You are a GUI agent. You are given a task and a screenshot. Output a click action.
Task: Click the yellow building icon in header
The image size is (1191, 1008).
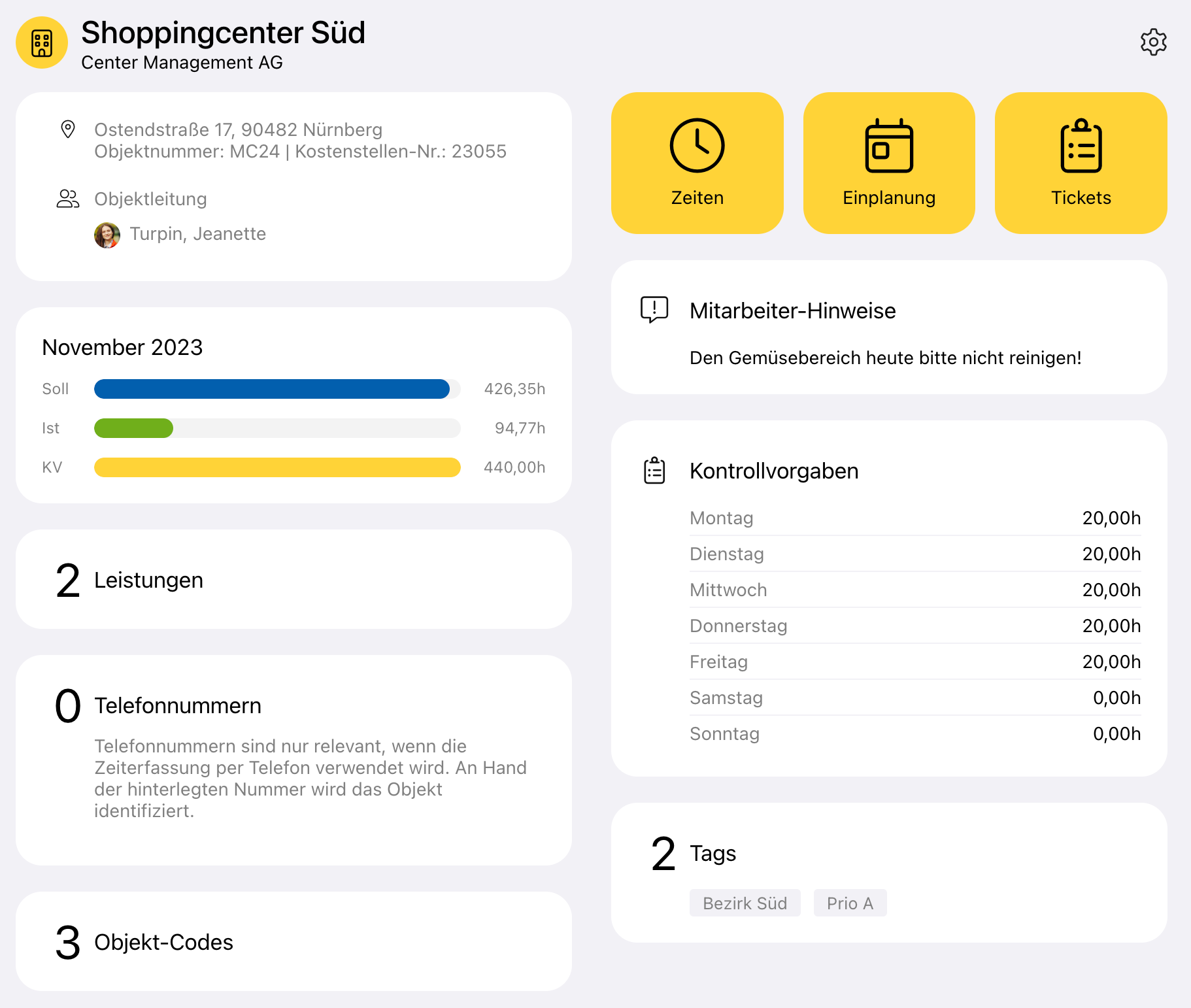42,43
